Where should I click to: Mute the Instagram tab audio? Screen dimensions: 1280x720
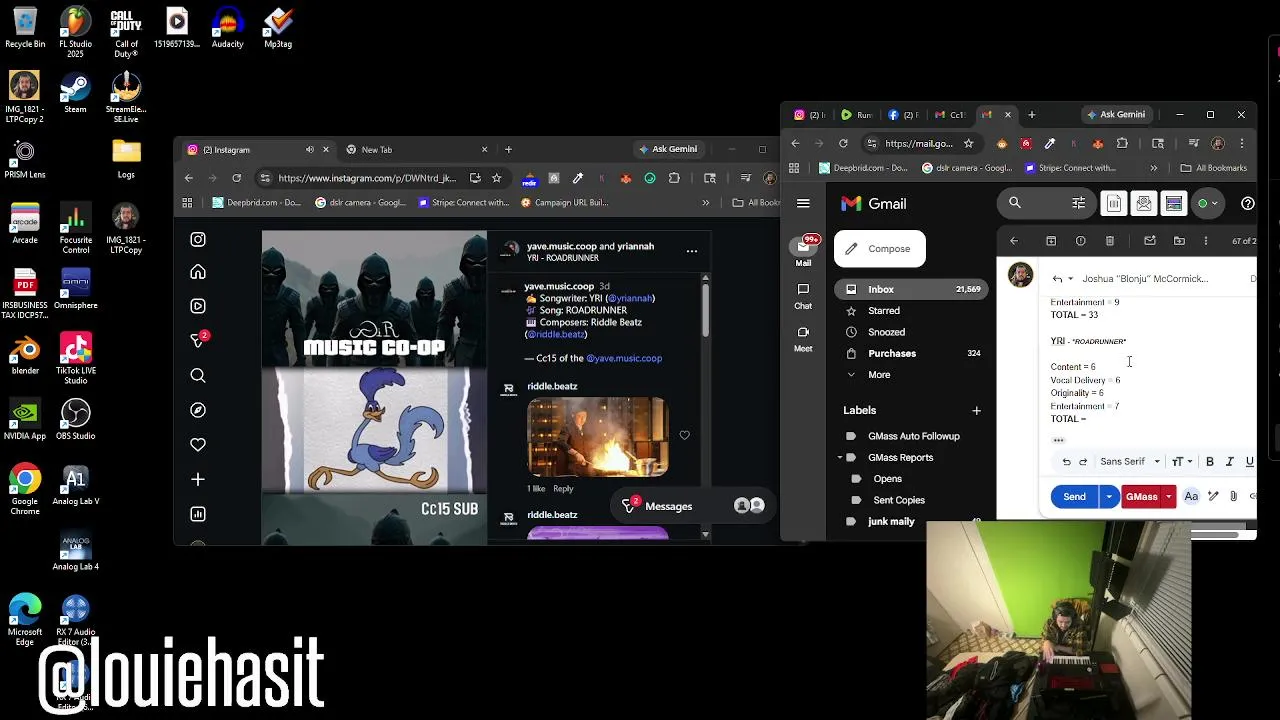(309, 149)
